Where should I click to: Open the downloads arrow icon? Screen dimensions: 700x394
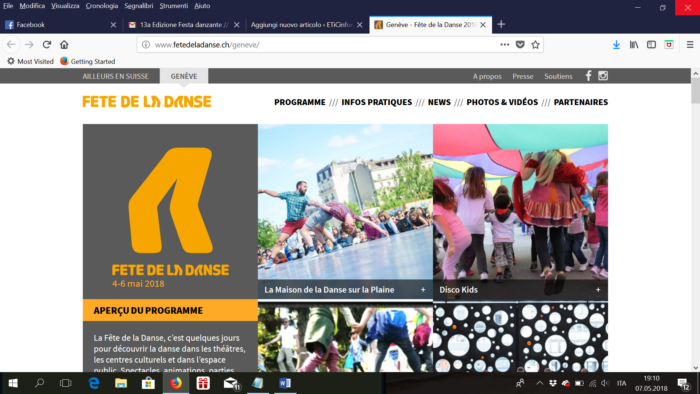tap(616, 45)
